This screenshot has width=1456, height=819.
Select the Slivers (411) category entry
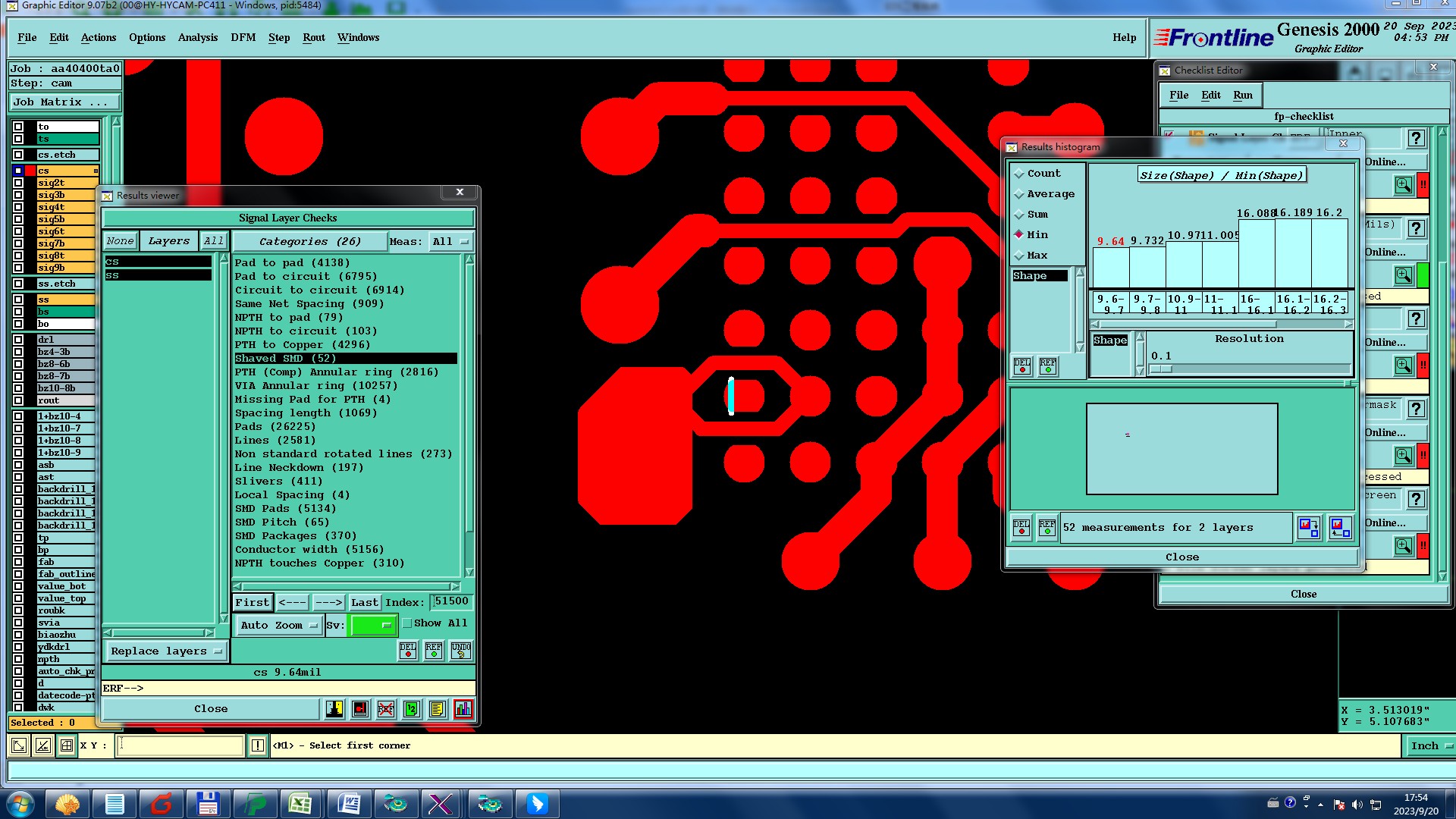278,482
